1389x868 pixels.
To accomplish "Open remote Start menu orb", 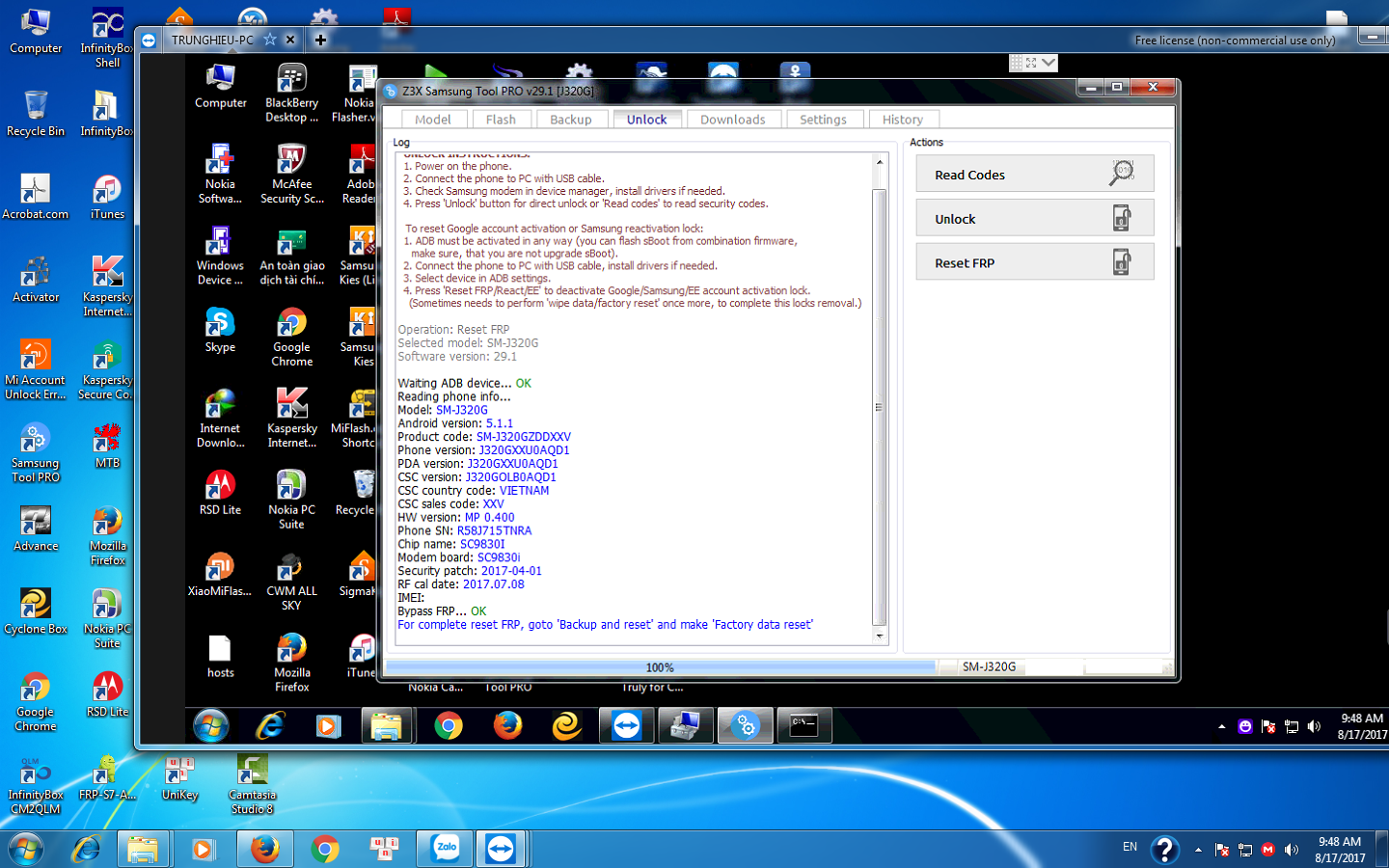I will tap(210, 725).
